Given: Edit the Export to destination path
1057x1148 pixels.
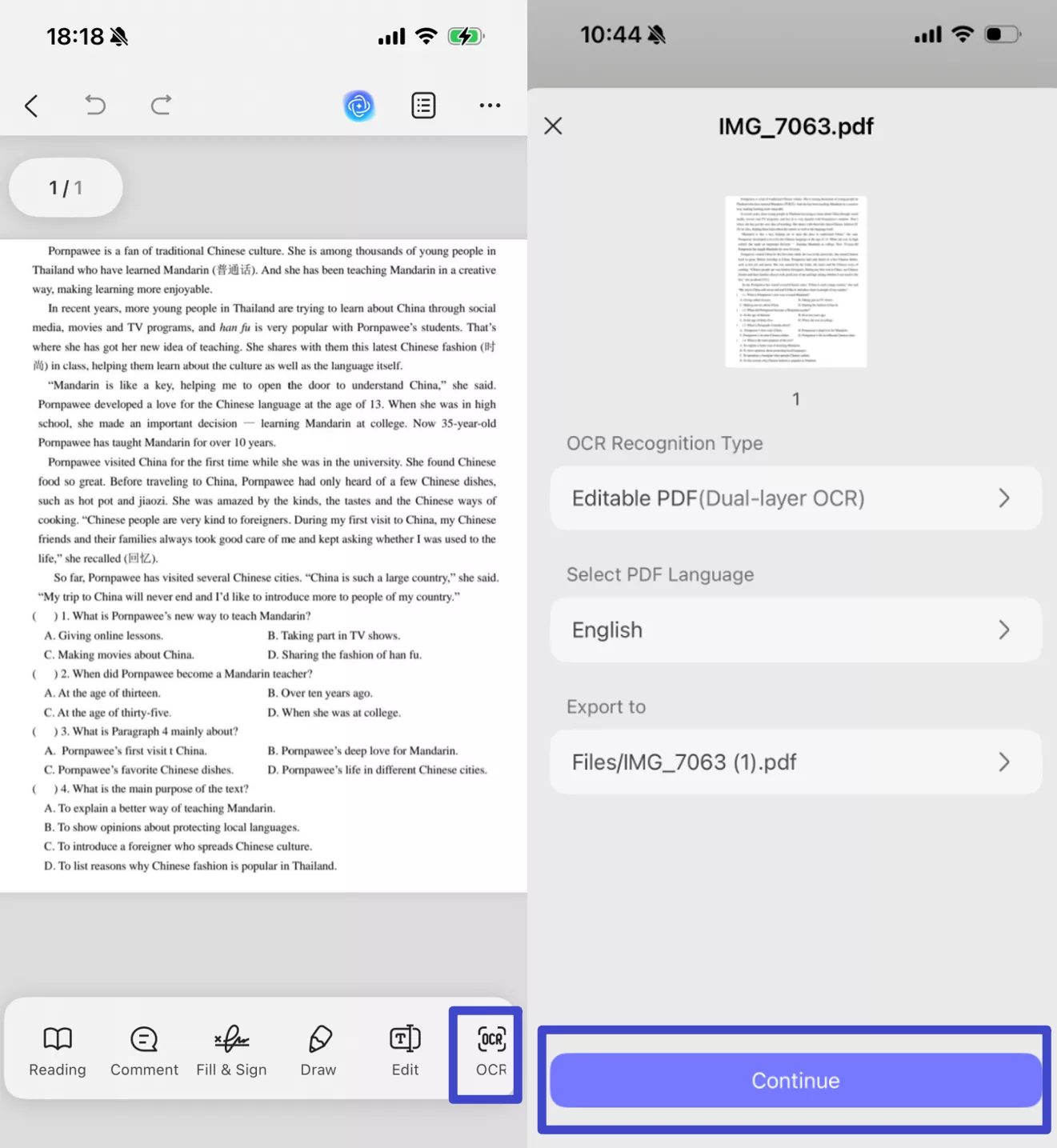Looking at the screenshot, I should coord(795,762).
